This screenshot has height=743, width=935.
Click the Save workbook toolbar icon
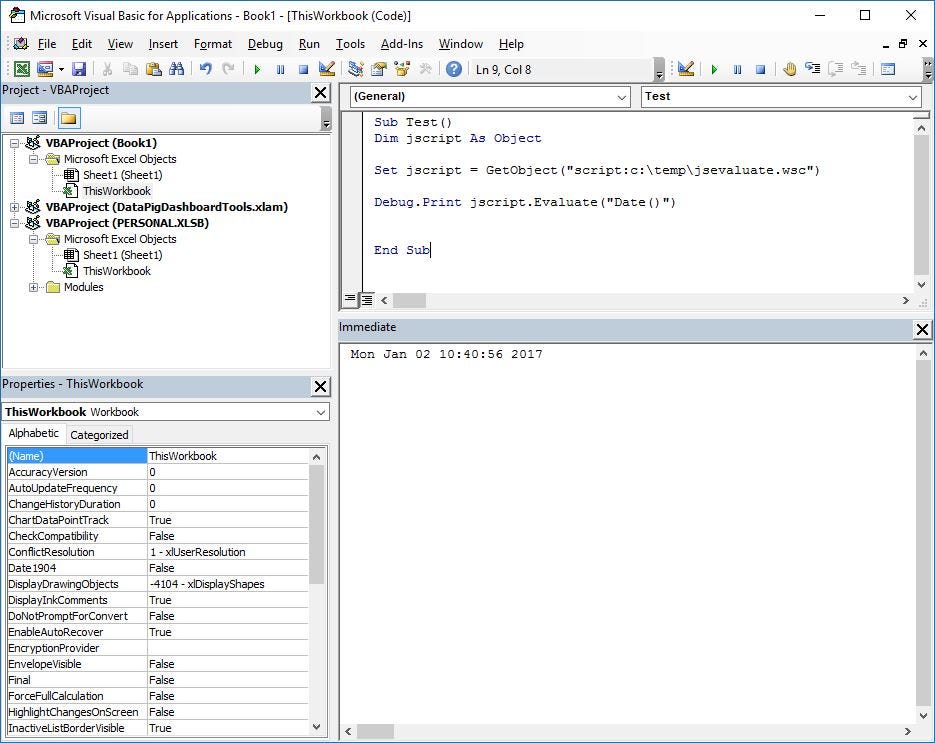(x=79, y=69)
